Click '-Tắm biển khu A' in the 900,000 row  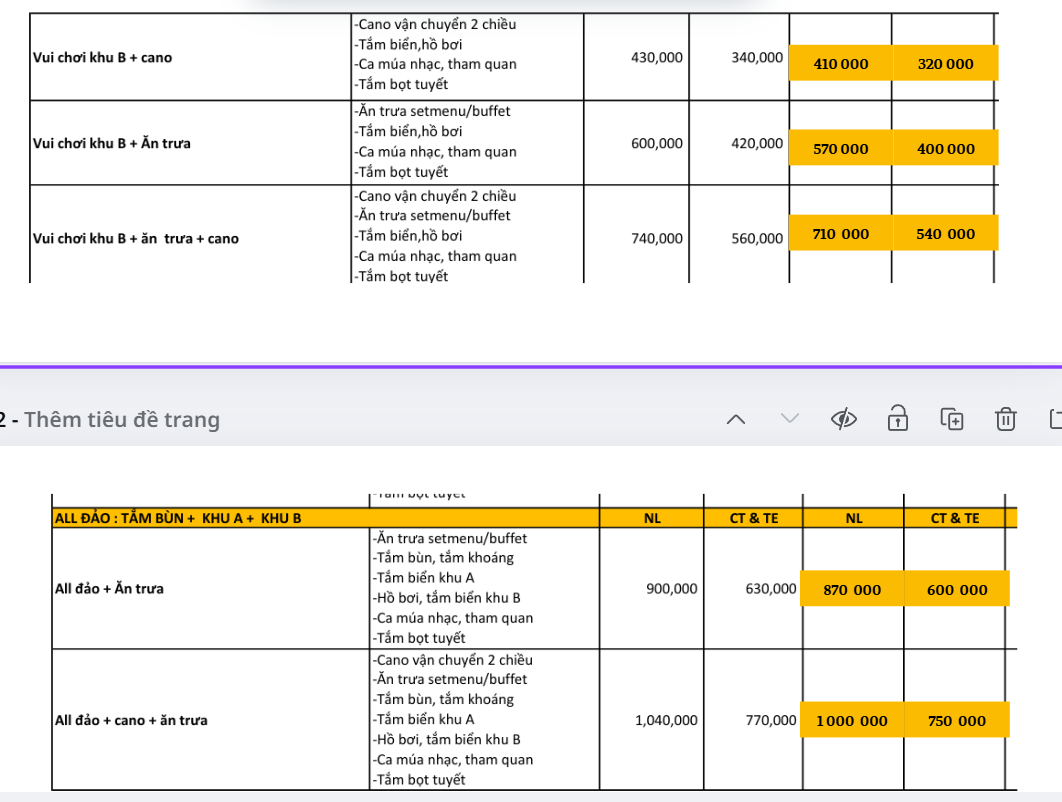(423, 578)
